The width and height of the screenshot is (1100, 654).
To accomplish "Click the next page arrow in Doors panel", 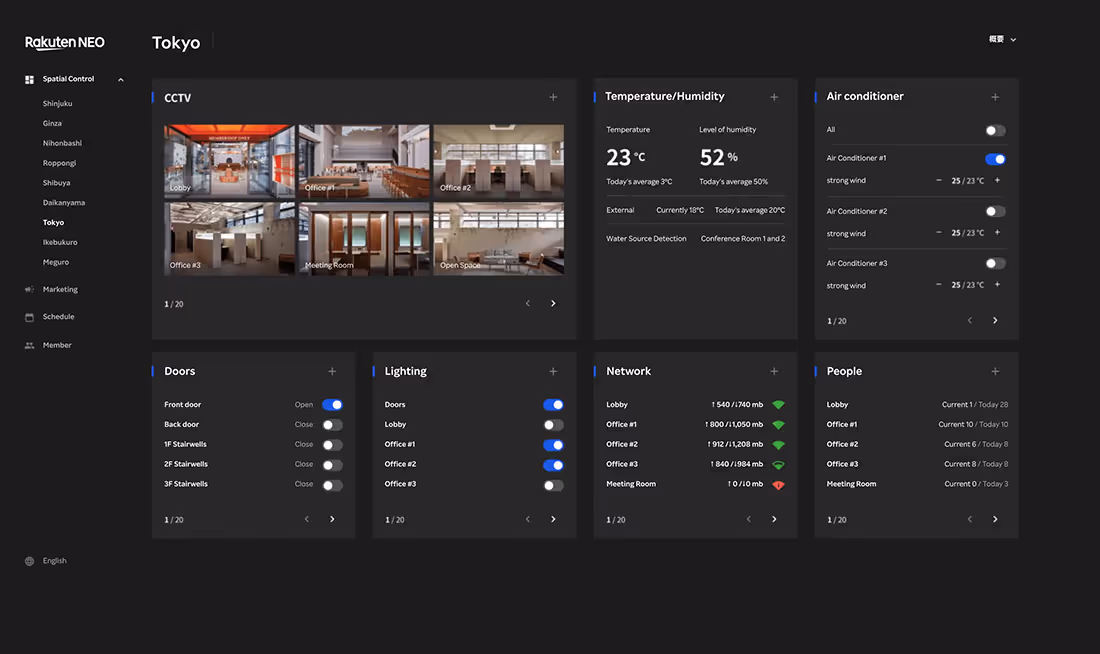I will (332, 519).
